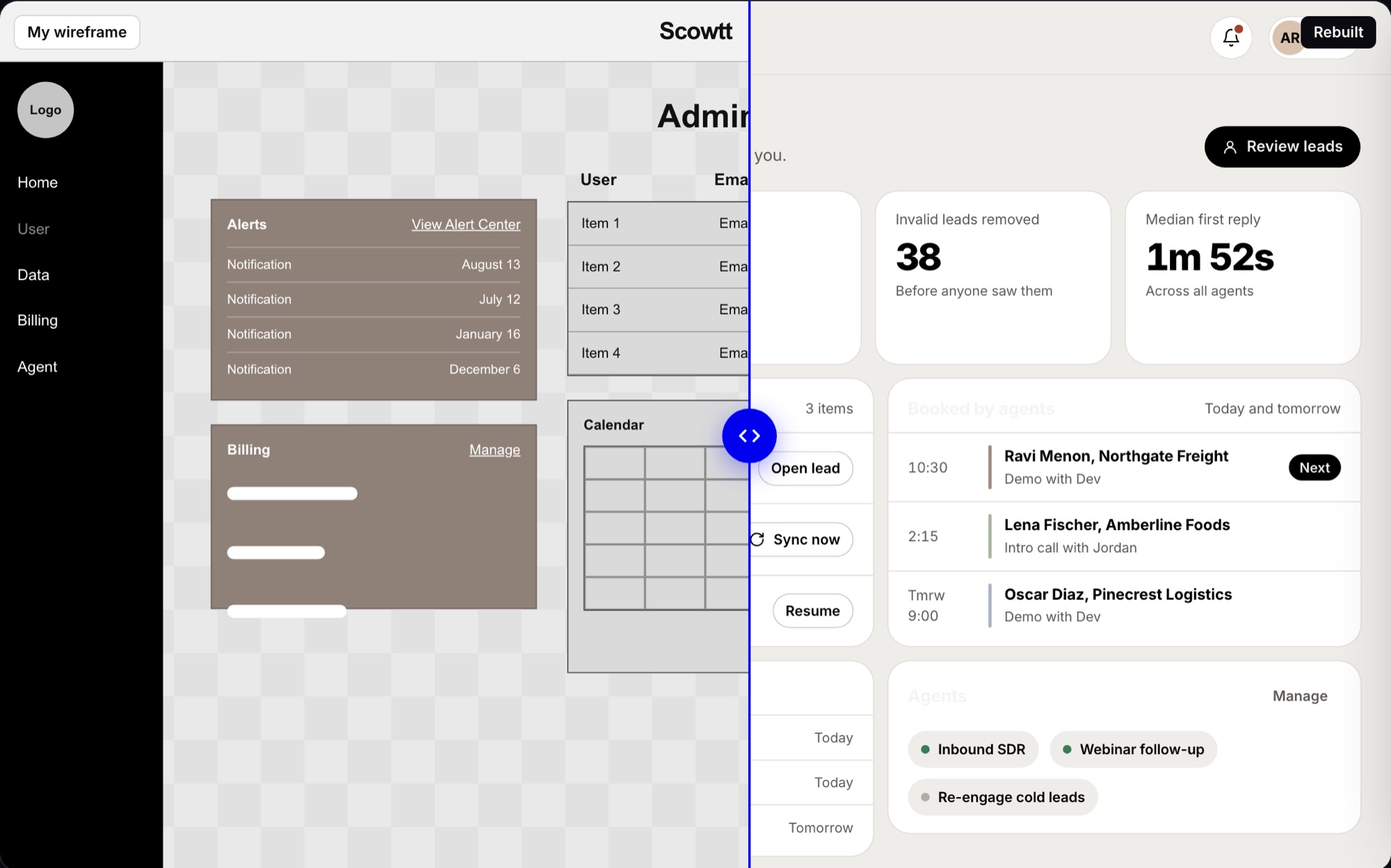This screenshot has width=1391, height=868.
Task: Click the AR user avatar
Action: pyautogui.click(x=1287, y=38)
